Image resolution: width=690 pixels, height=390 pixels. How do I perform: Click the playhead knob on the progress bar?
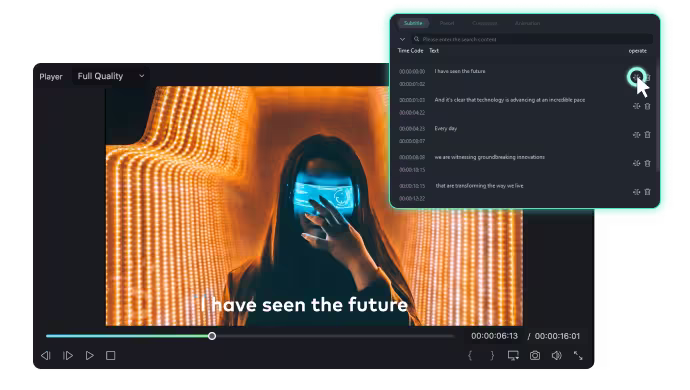(212, 336)
